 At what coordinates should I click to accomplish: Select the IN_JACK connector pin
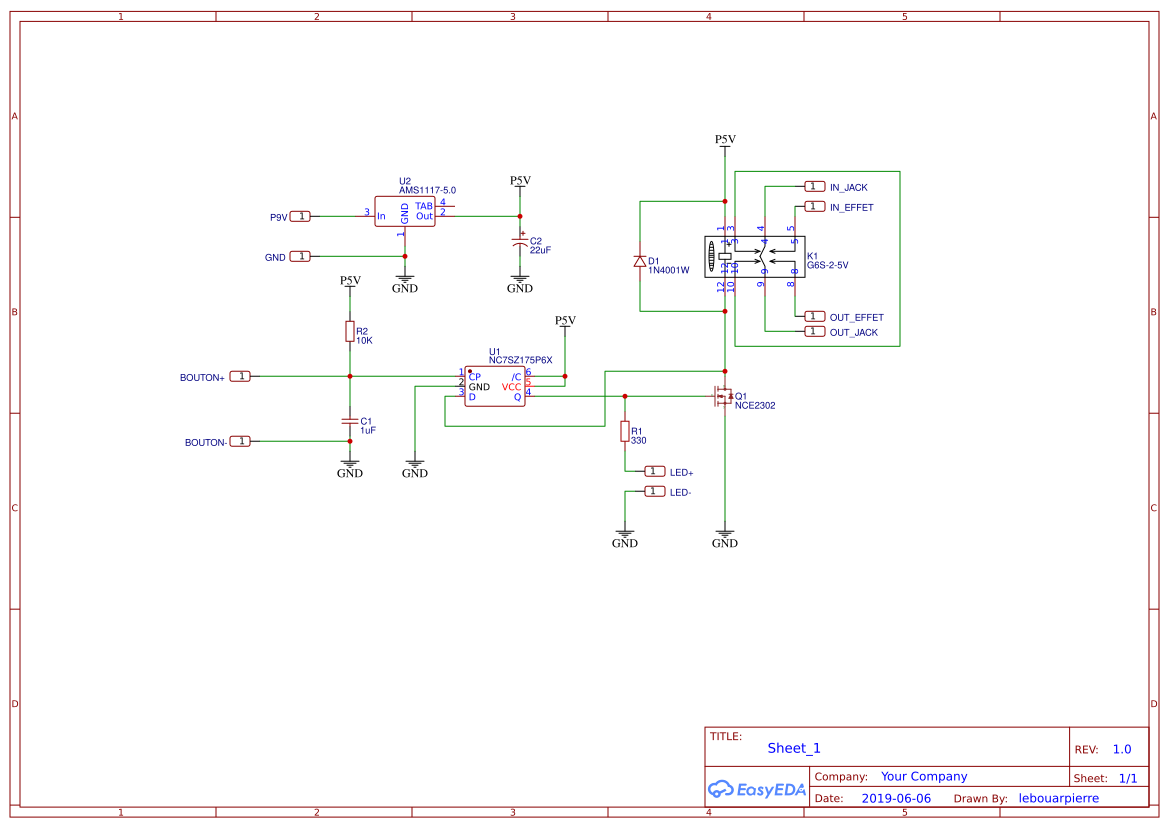[815, 185]
